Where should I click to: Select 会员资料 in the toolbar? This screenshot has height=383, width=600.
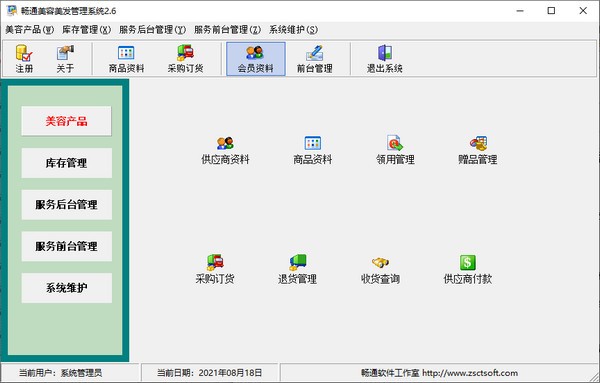[256, 59]
